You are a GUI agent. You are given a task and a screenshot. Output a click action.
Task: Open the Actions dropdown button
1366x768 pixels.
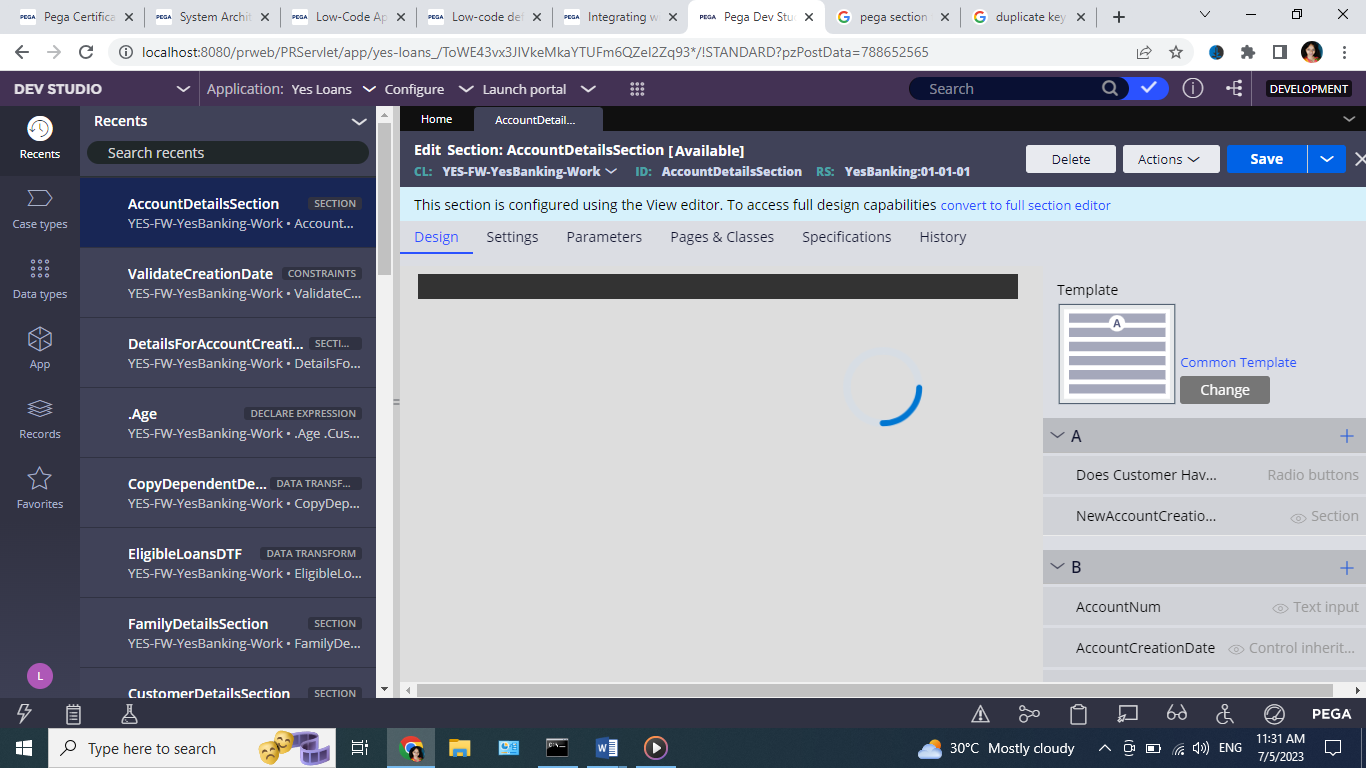pyautogui.click(x=1171, y=159)
